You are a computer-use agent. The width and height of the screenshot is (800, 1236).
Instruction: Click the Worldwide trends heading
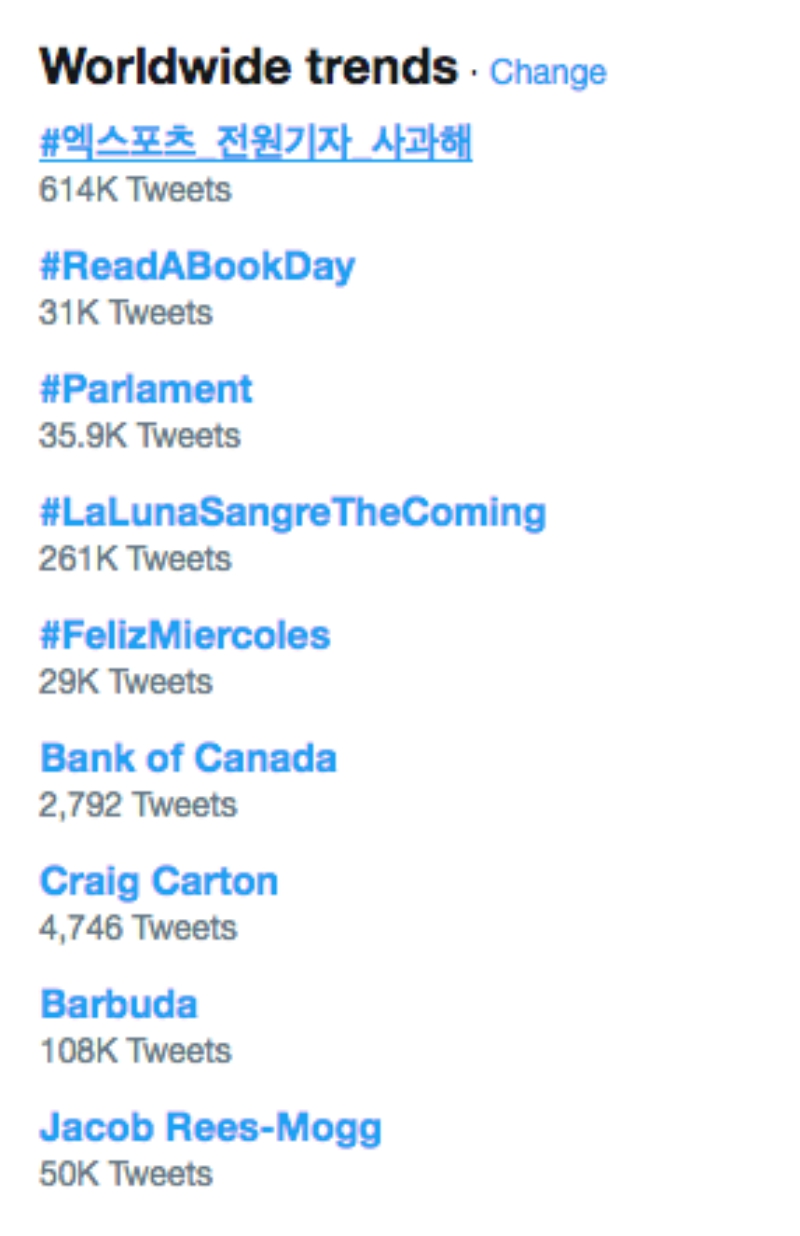248,68
